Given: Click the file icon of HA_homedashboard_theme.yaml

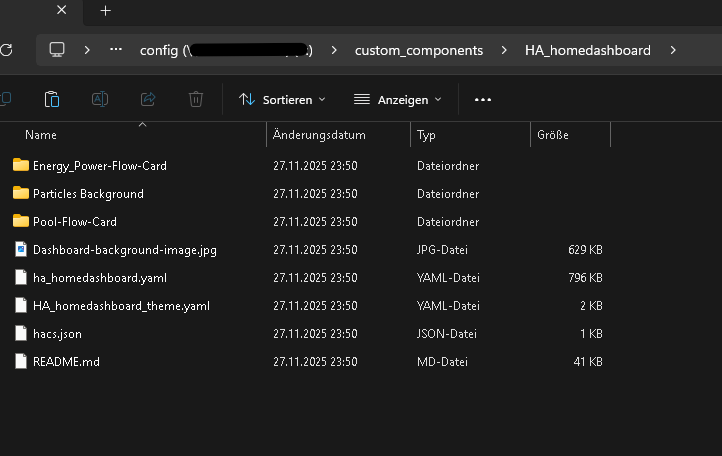Looking at the screenshot, I should (21, 305).
